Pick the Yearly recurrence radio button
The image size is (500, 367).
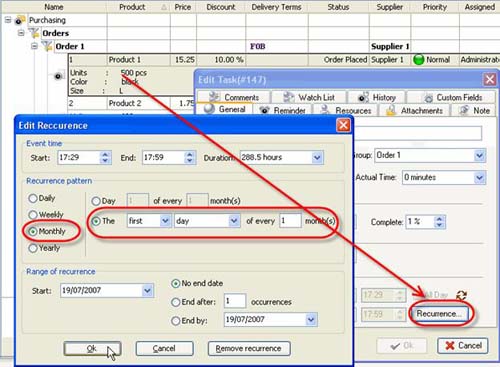pos(33,248)
